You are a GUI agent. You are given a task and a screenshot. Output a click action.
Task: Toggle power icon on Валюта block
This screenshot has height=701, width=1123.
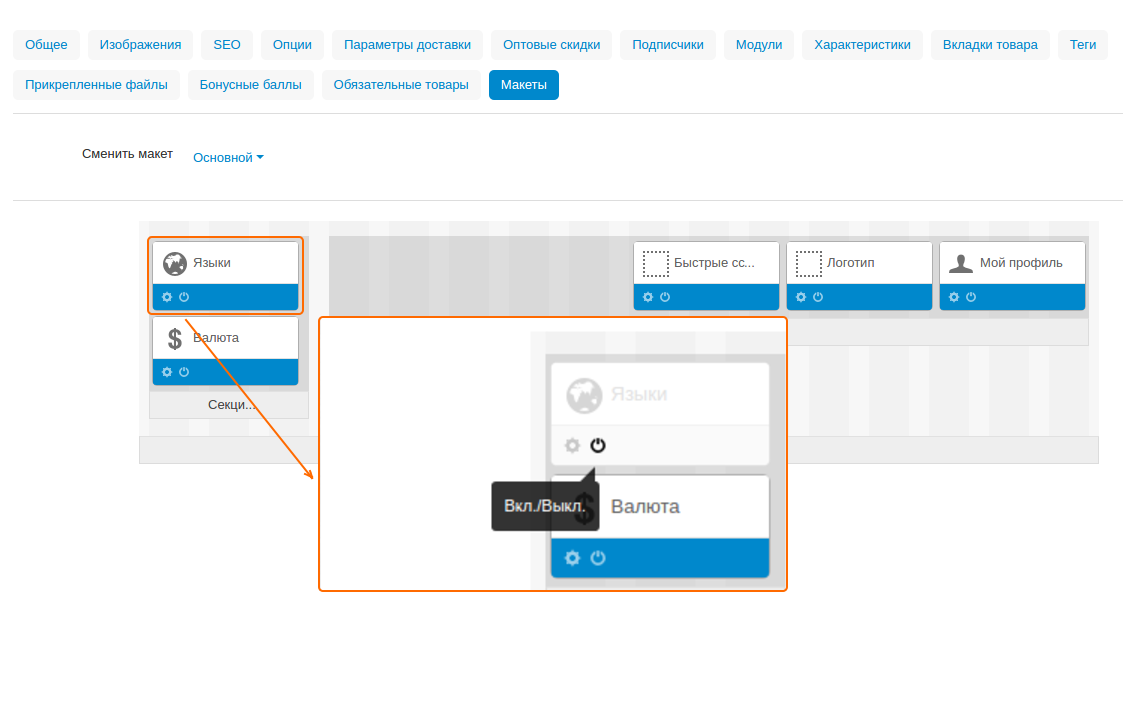[184, 372]
